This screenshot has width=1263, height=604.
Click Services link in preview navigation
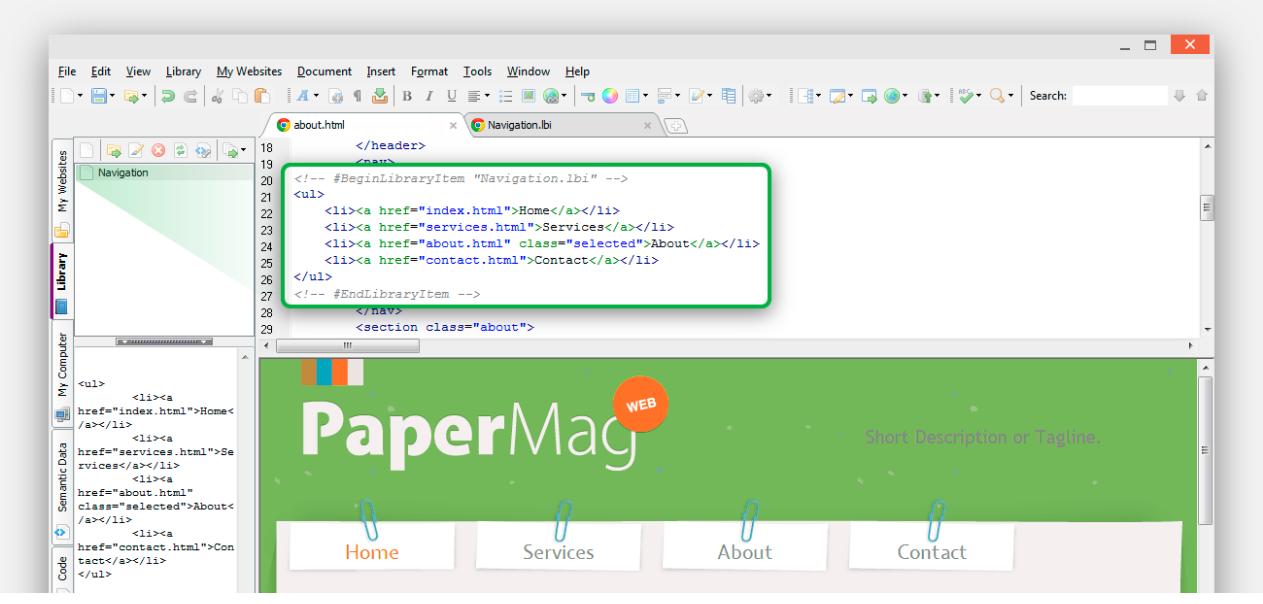tap(558, 552)
